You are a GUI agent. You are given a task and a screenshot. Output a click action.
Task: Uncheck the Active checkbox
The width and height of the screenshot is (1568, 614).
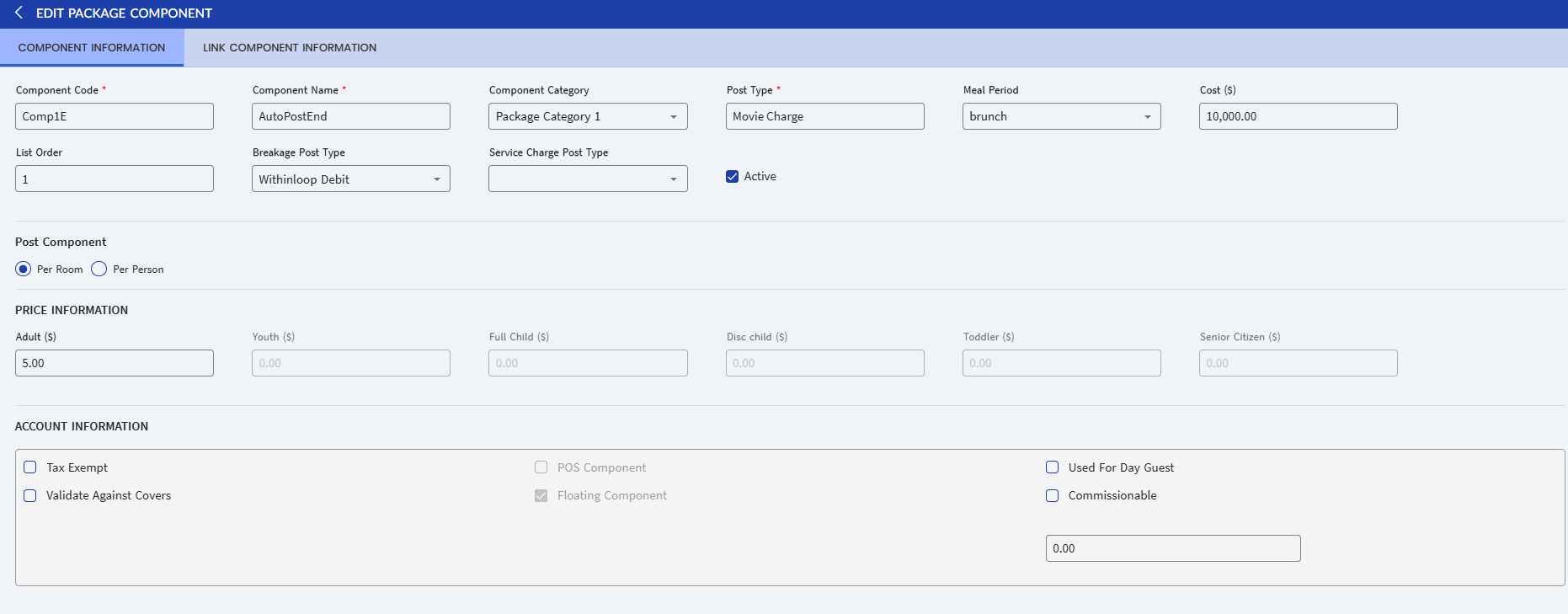[732, 177]
